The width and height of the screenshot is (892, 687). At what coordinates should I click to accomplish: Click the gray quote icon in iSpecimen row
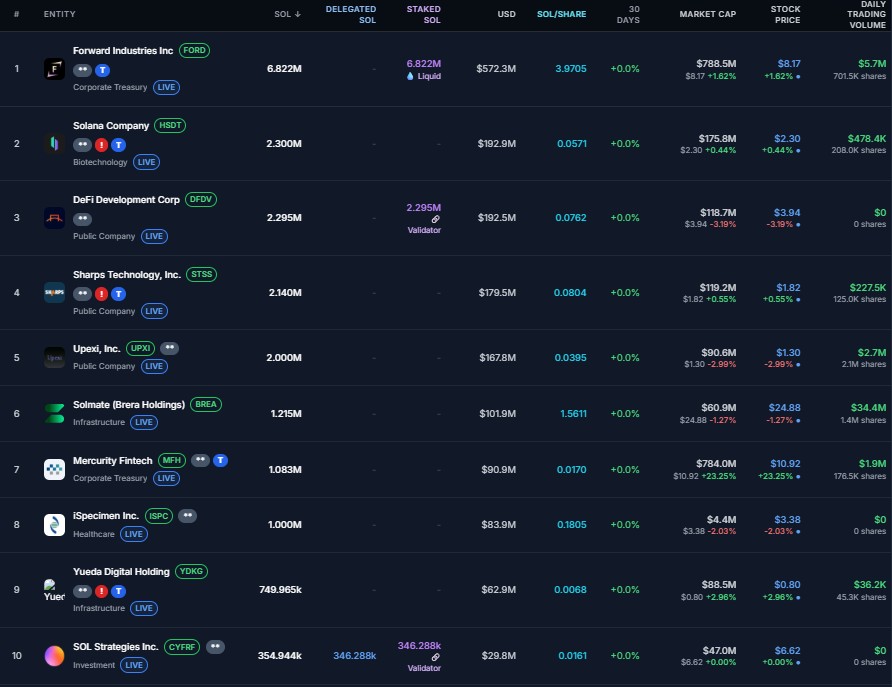point(188,516)
